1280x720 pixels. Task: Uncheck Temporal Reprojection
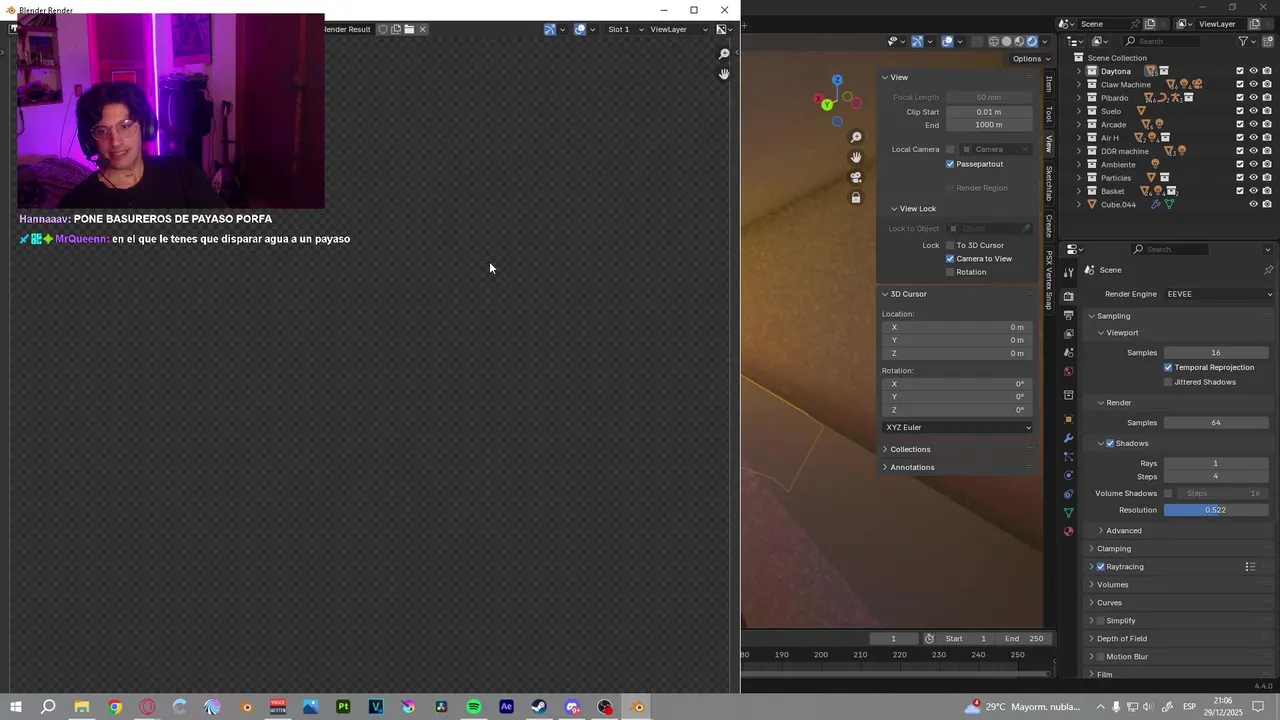pyautogui.click(x=1168, y=368)
